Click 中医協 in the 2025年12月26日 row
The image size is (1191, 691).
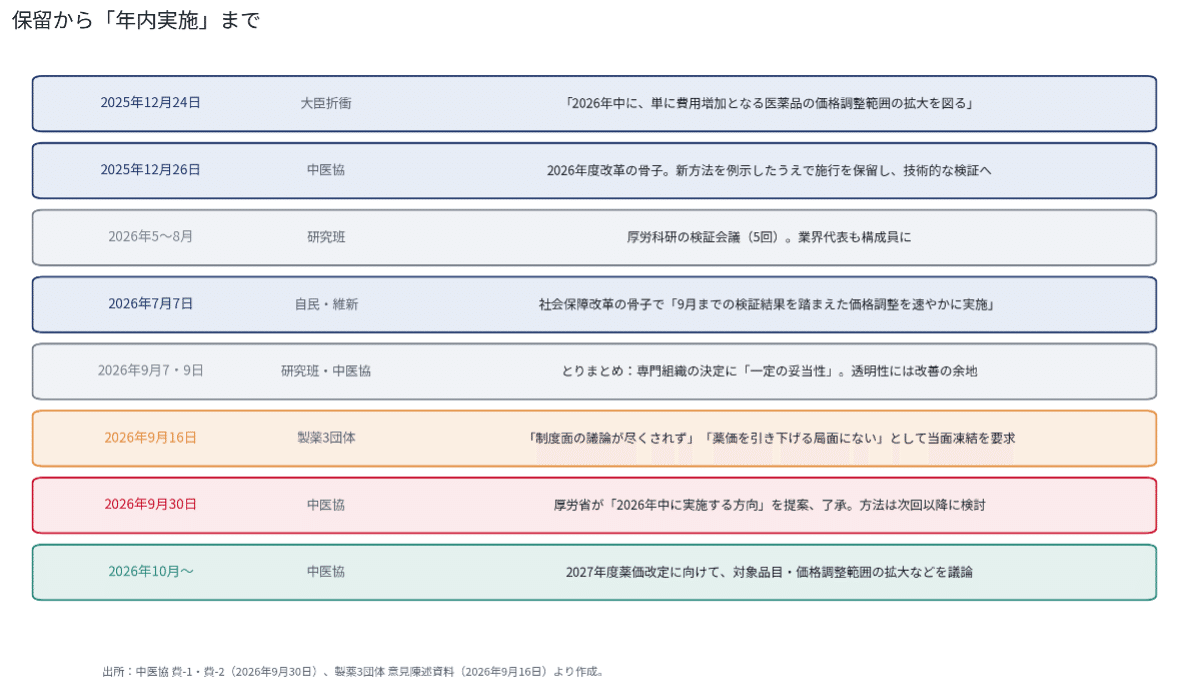326,170
